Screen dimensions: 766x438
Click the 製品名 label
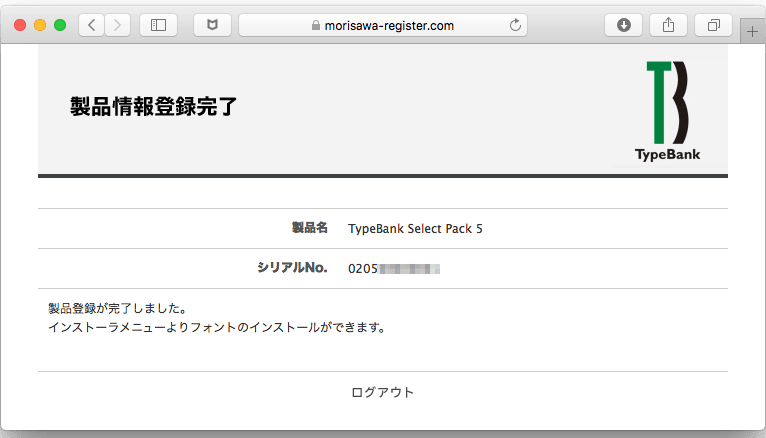310,228
